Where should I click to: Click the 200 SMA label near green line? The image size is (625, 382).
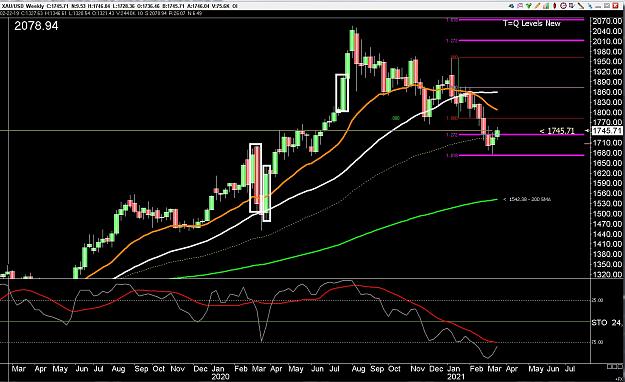pyautogui.click(x=527, y=199)
